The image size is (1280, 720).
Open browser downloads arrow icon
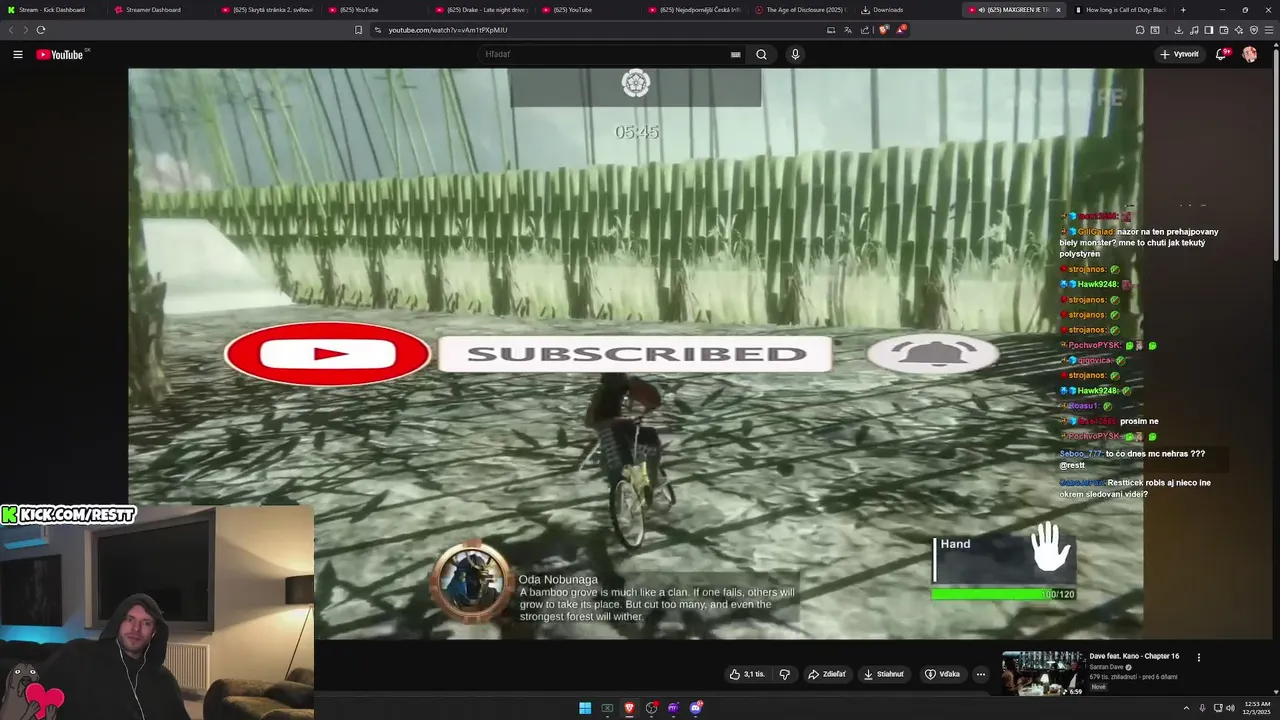(x=1179, y=30)
